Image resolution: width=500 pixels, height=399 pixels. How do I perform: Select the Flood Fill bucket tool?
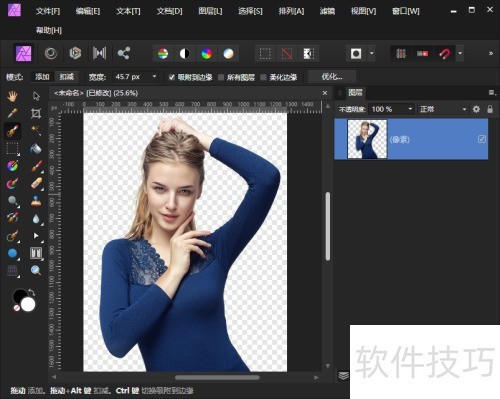(36, 148)
